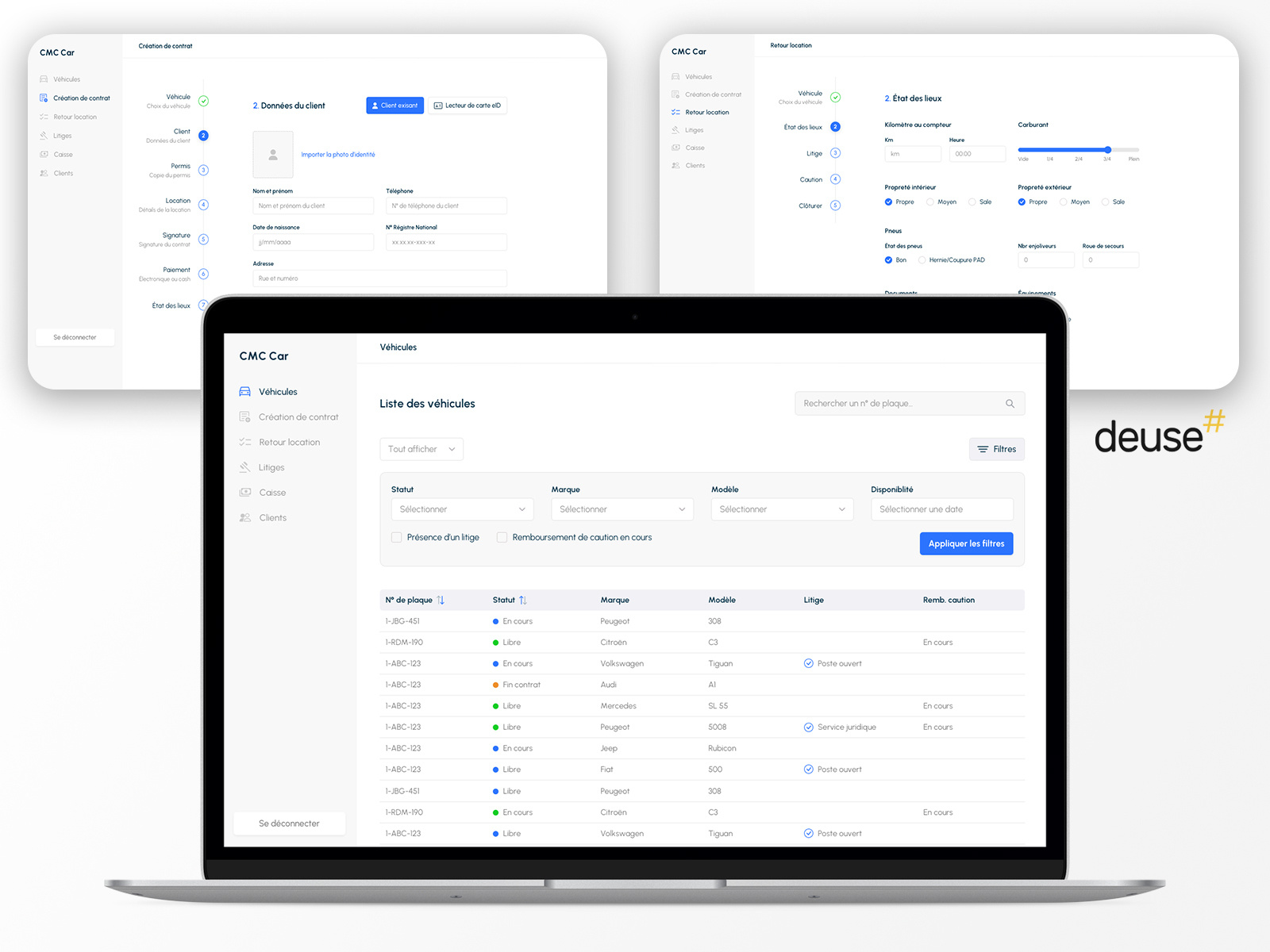The width and height of the screenshot is (1270, 952).
Task: Open the Filtres panel
Action: 996,449
